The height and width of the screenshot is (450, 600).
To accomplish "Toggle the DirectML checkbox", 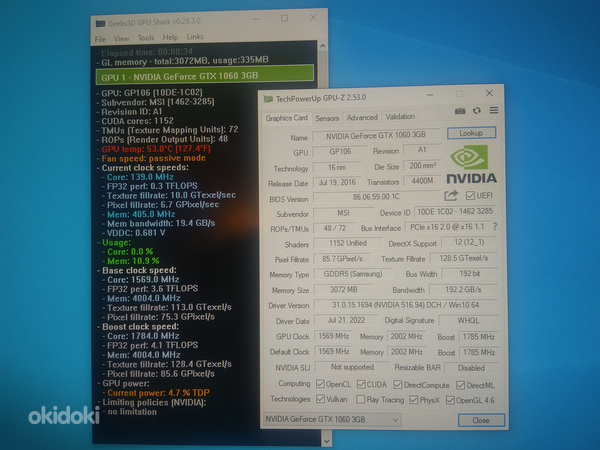I will [x=460, y=385].
